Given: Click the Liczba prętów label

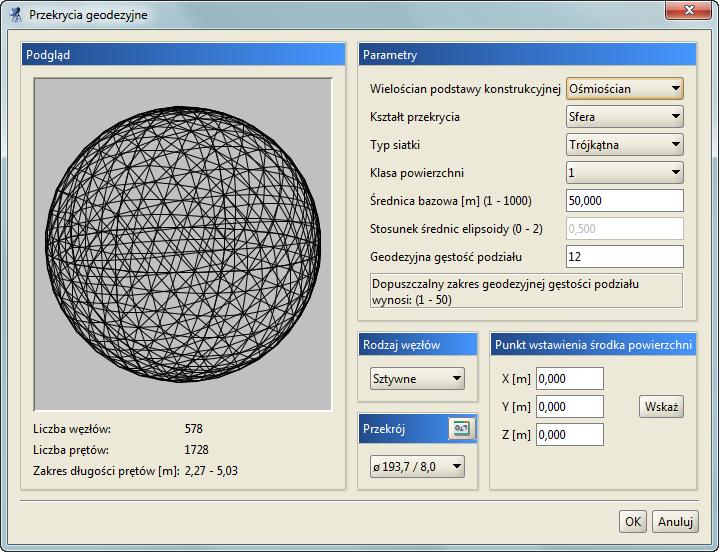Looking at the screenshot, I should (x=71, y=450).
